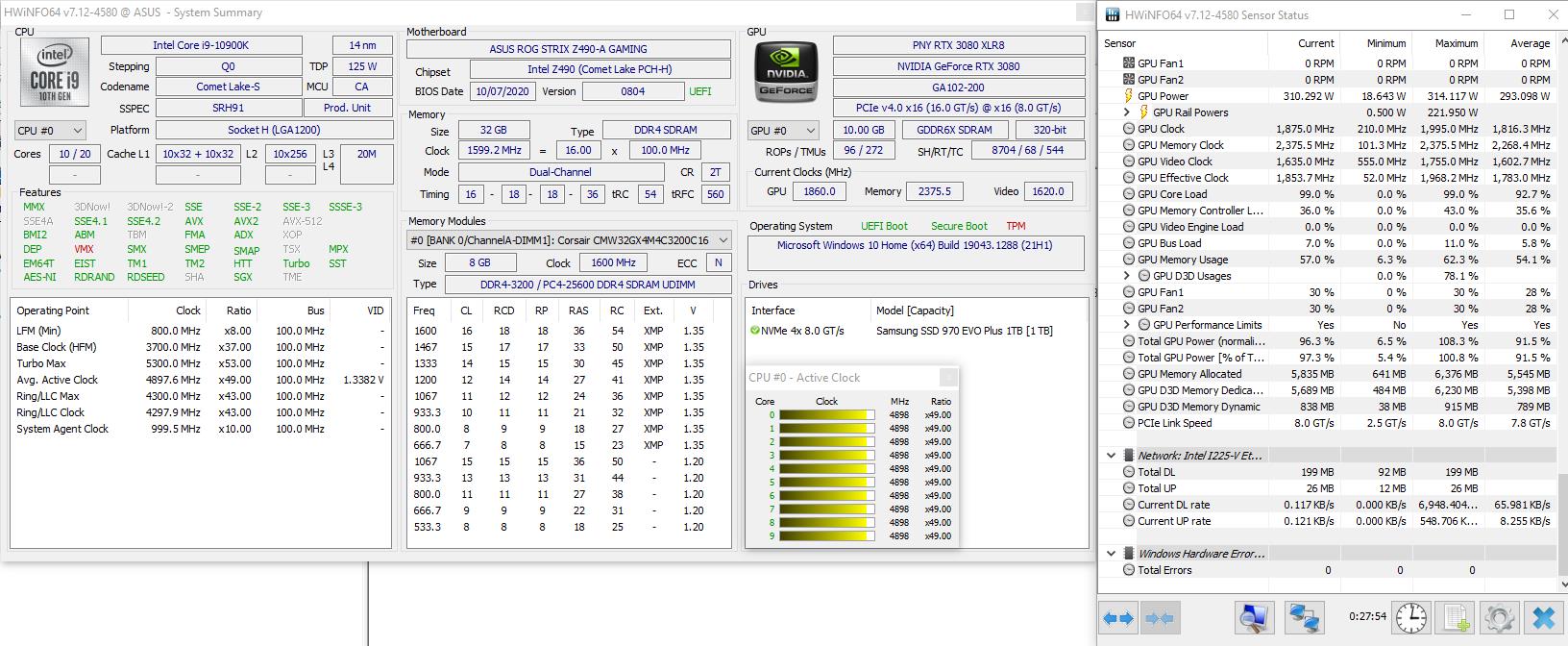Click the NVIDIA GeForce logo
The width and height of the screenshot is (1568, 646).
[786, 73]
